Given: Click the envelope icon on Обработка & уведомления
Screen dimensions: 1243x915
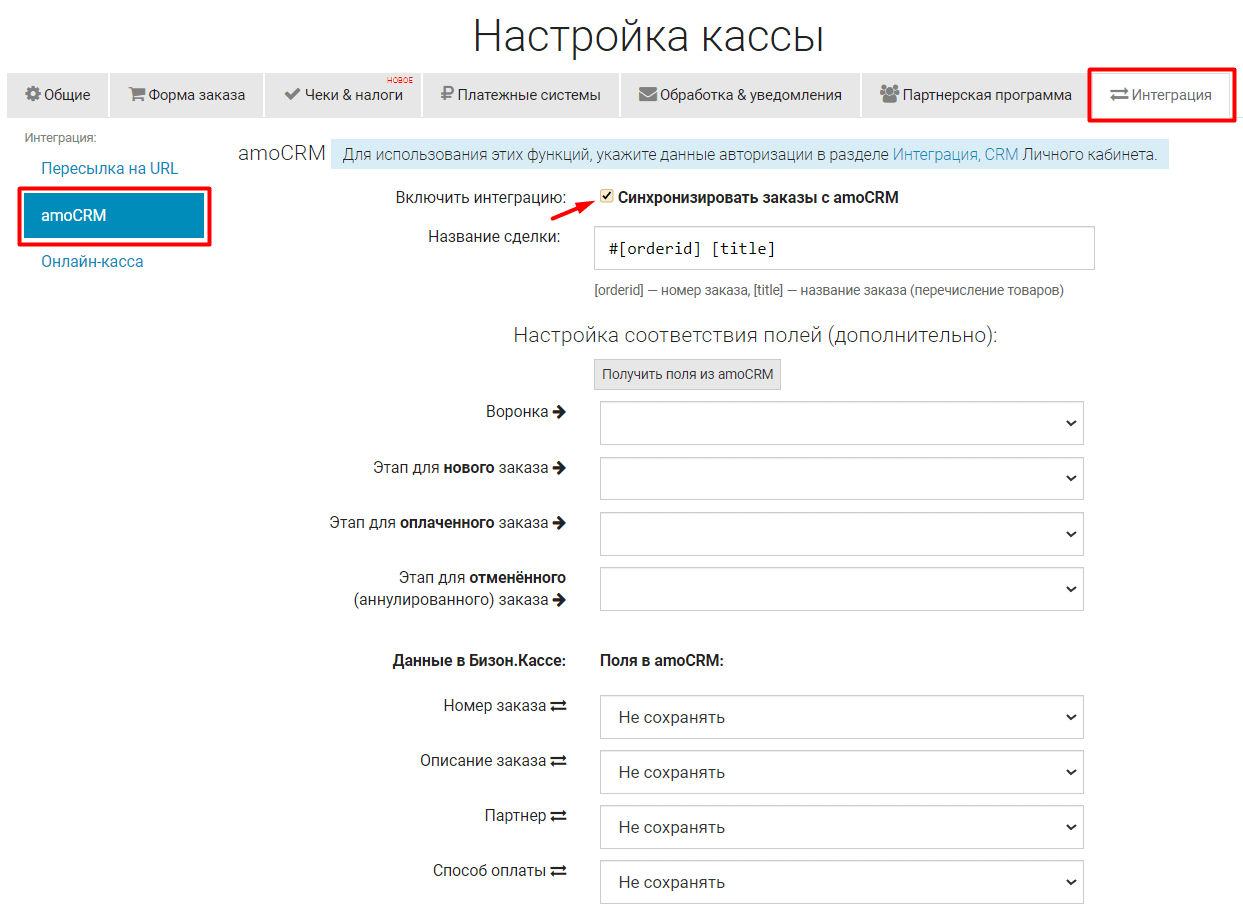Looking at the screenshot, I should tap(647, 95).
